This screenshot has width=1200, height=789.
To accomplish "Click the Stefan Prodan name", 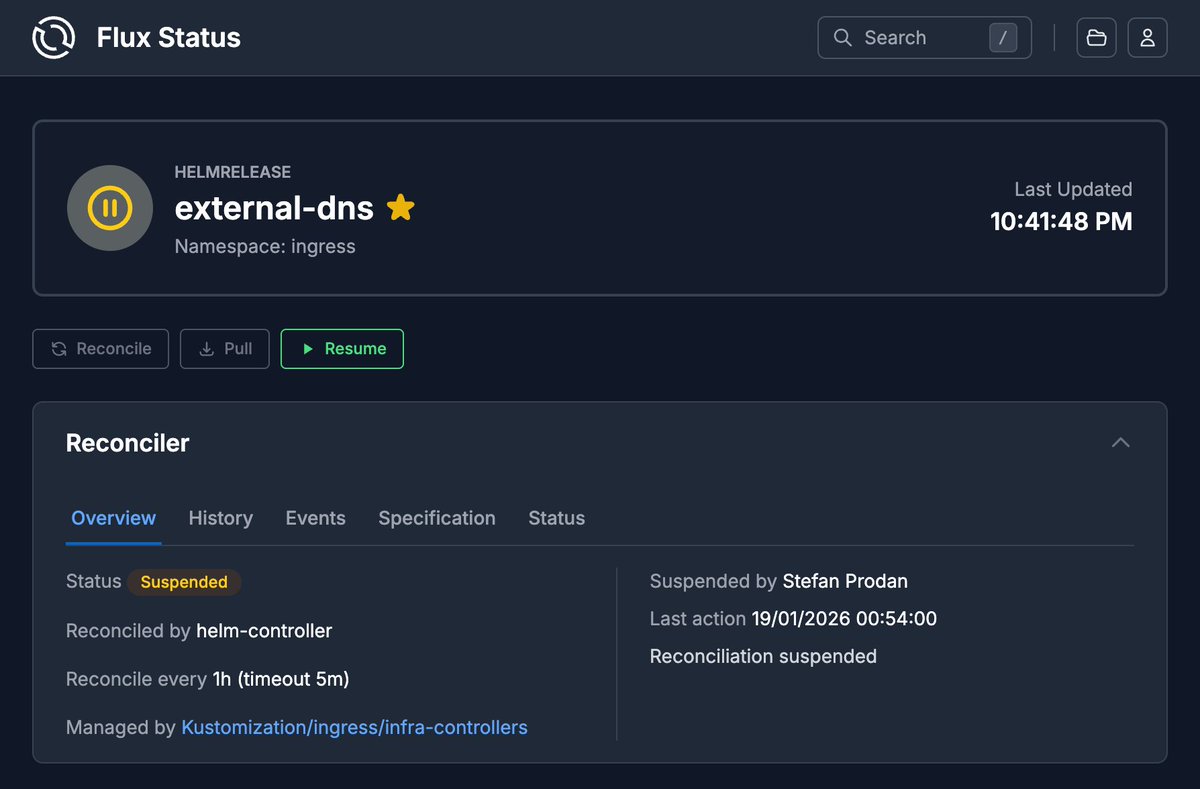I will pos(845,581).
